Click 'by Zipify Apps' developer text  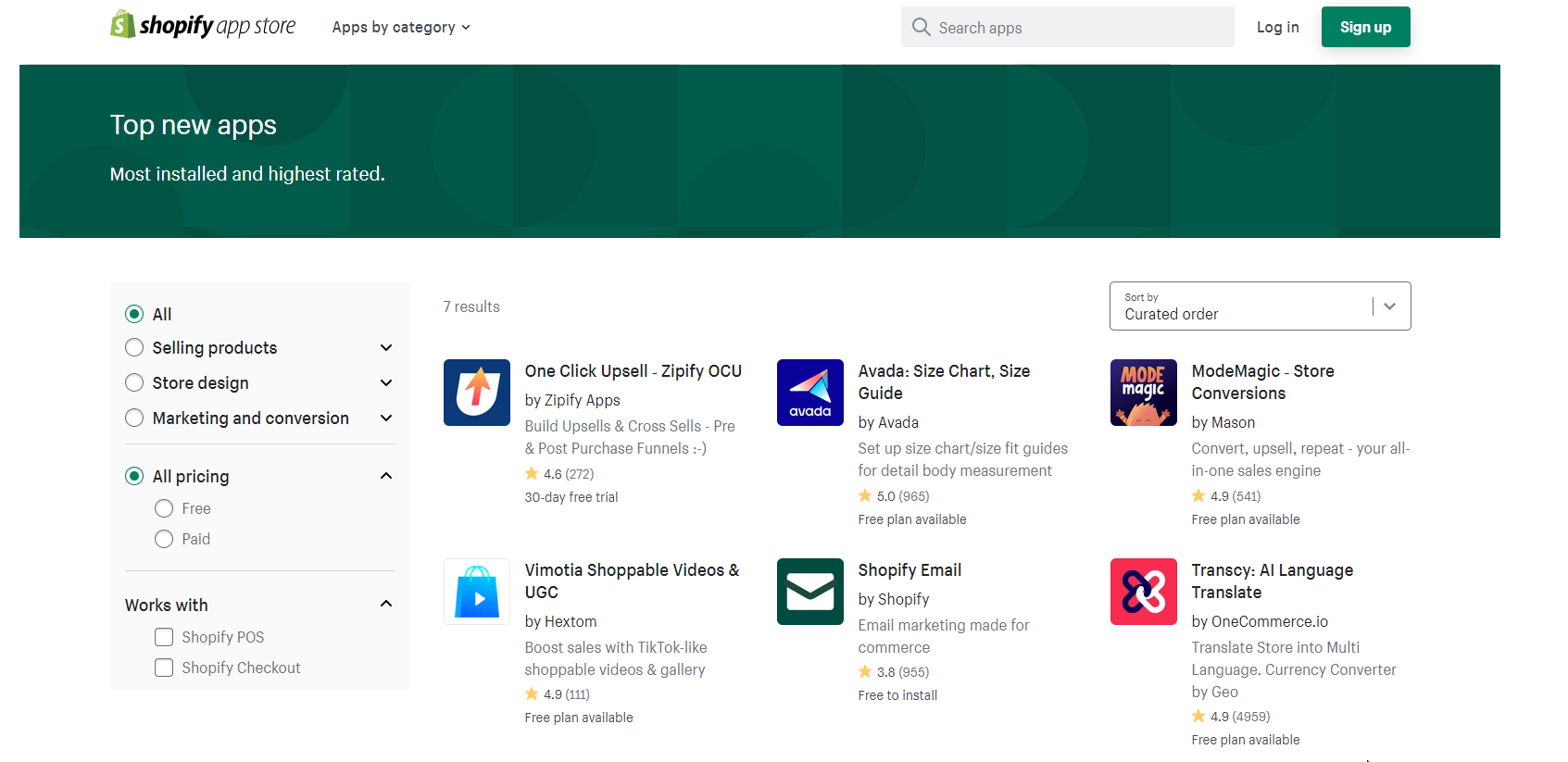point(572,400)
